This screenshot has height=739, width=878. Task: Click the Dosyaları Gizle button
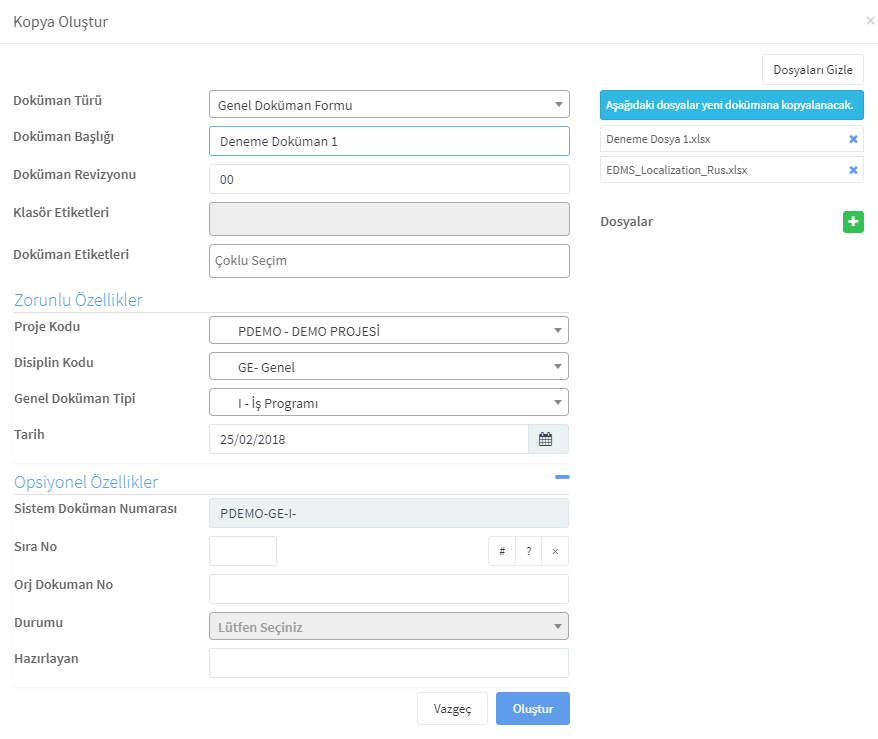812,70
